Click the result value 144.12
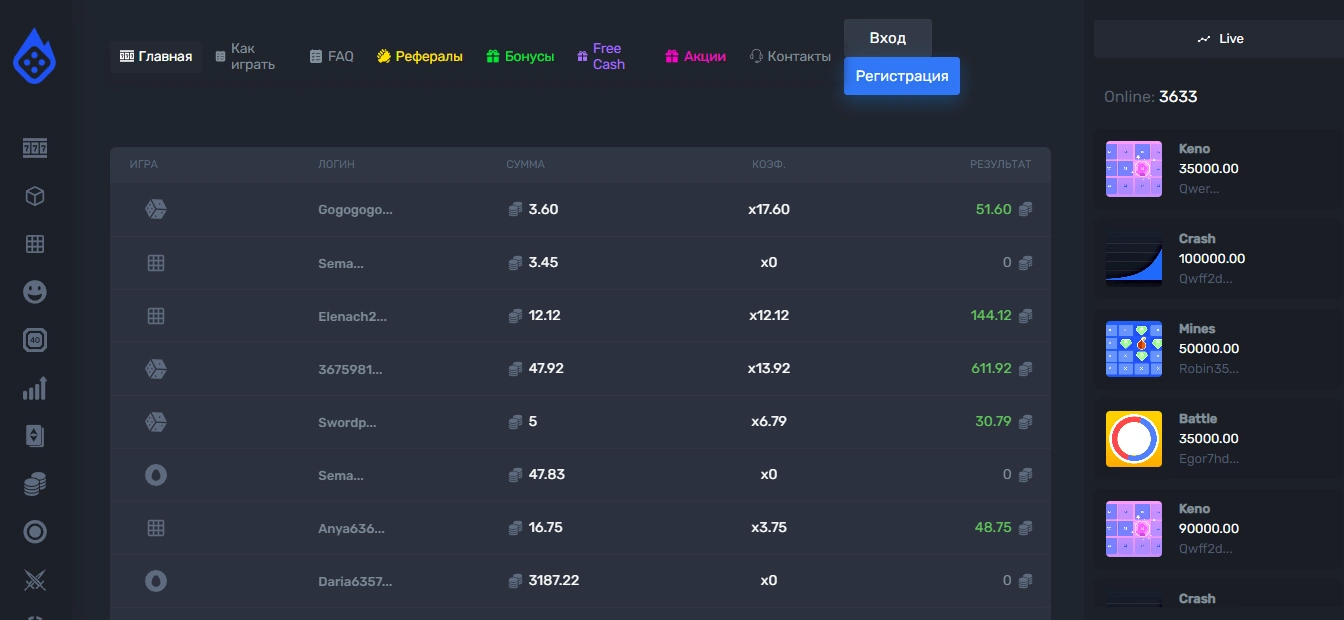The width and height of the screenshot is (1344, 620). pos(991,316)
